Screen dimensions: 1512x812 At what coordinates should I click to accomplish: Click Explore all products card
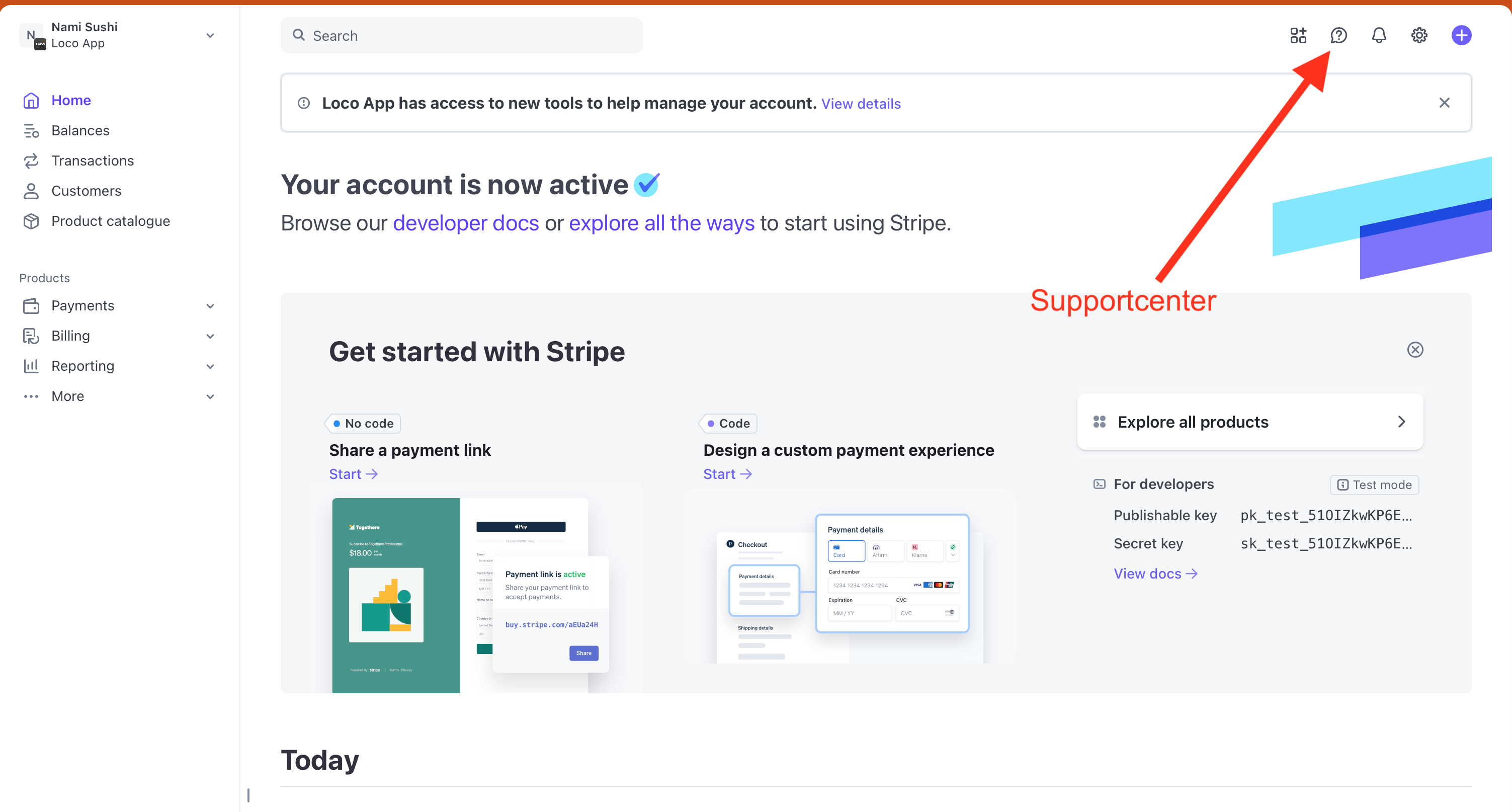[x=1249, y=422]
